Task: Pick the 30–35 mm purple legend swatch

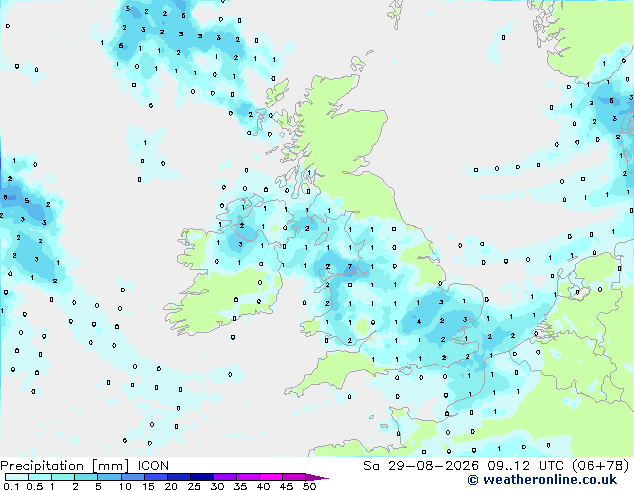Action: pyautogui.click(x=225, y=477)
